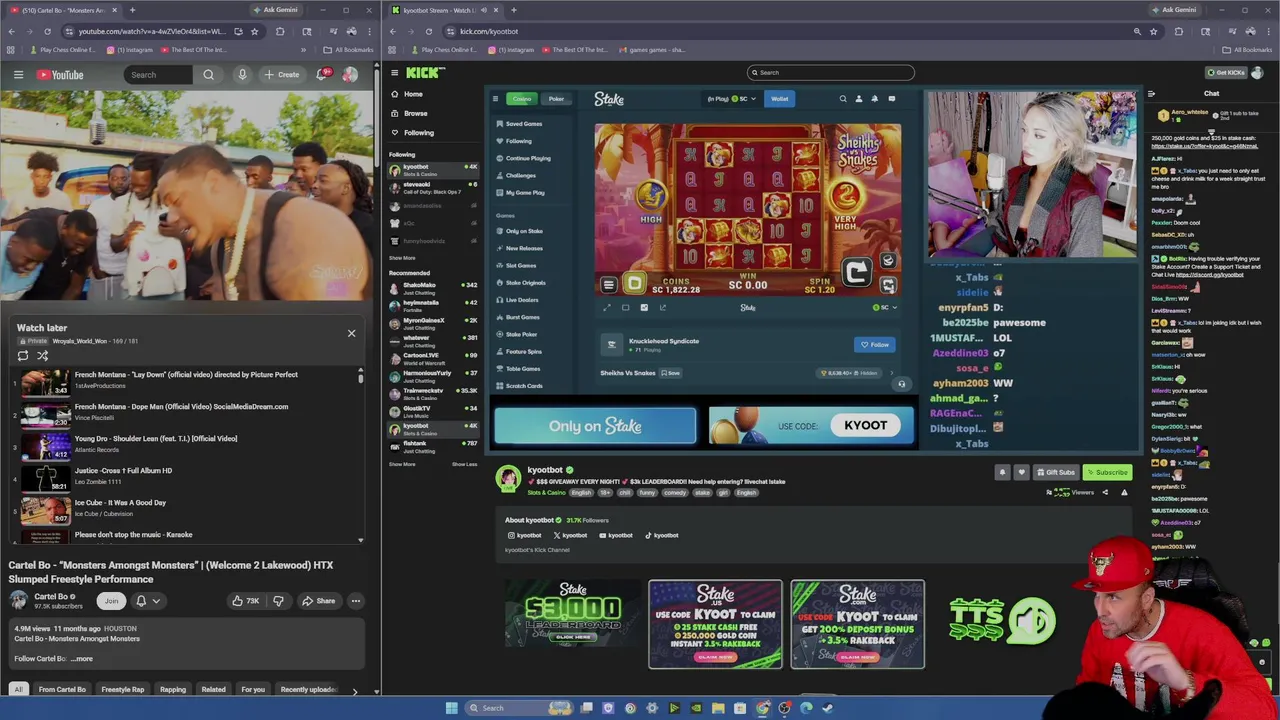The height and width of the screenshot is (720, 1280).
Task: Expand video description with ...more
Action: tap(82, 659)
